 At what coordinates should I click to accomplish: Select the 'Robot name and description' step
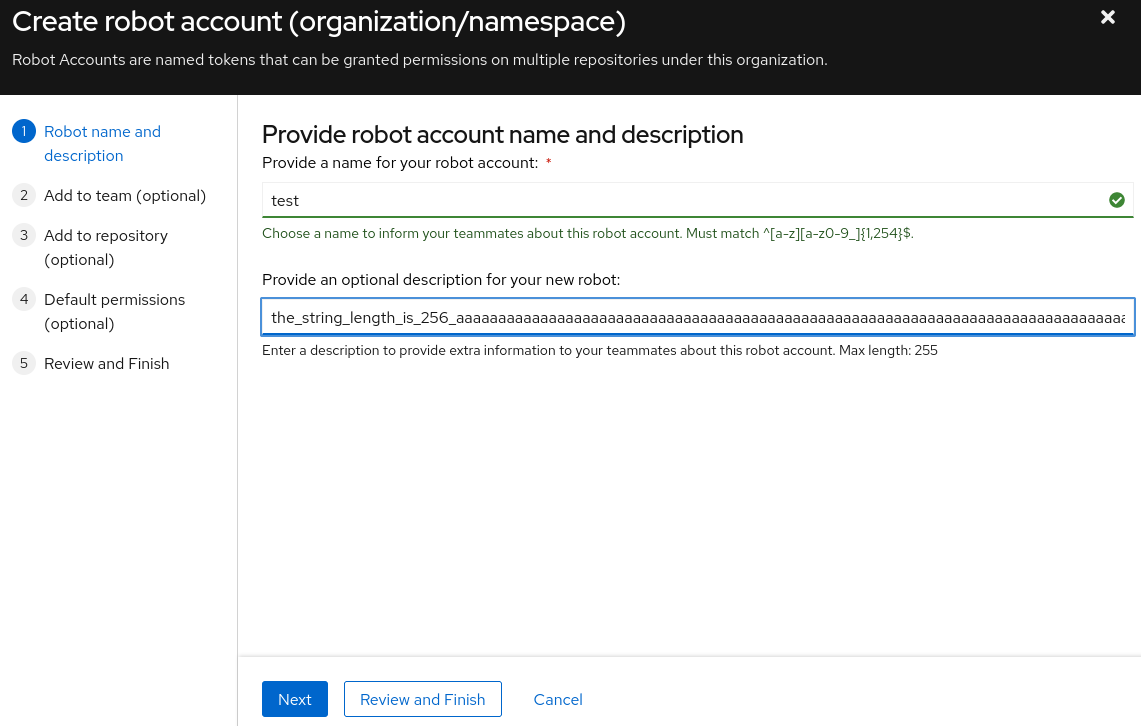(x=102, y=144)
